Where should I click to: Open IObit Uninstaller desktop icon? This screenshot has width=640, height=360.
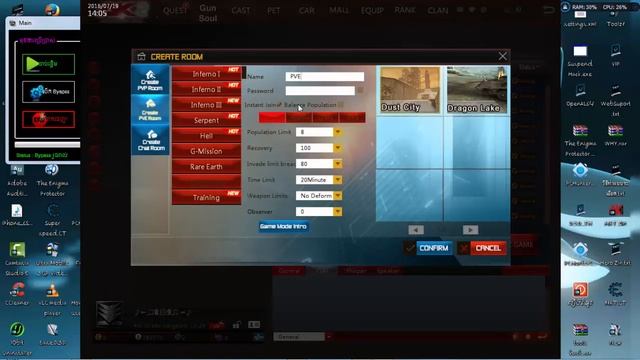pos(17,338)
